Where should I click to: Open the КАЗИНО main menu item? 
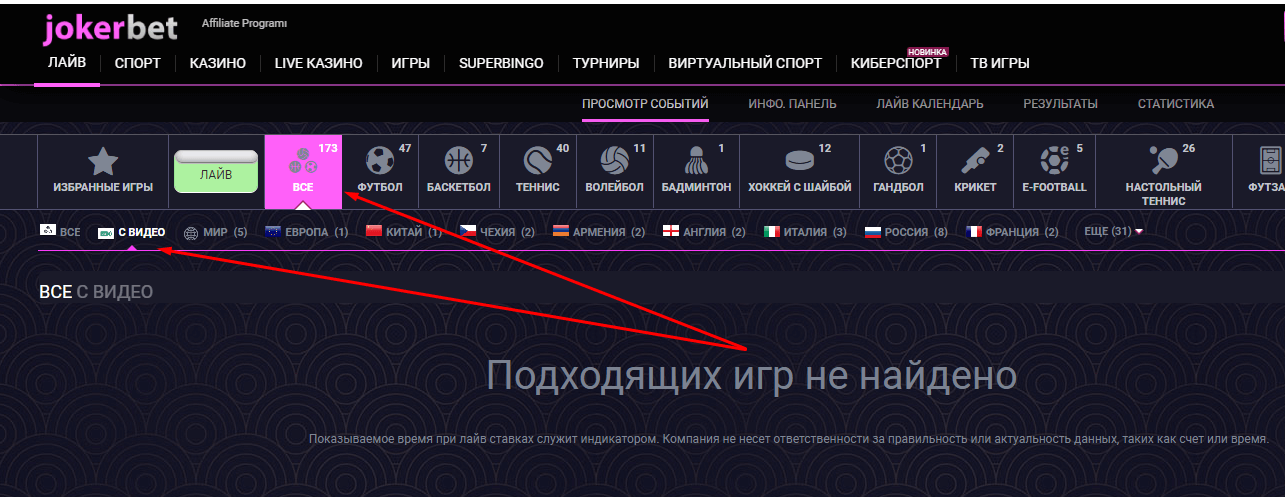(x=218, y=63)
